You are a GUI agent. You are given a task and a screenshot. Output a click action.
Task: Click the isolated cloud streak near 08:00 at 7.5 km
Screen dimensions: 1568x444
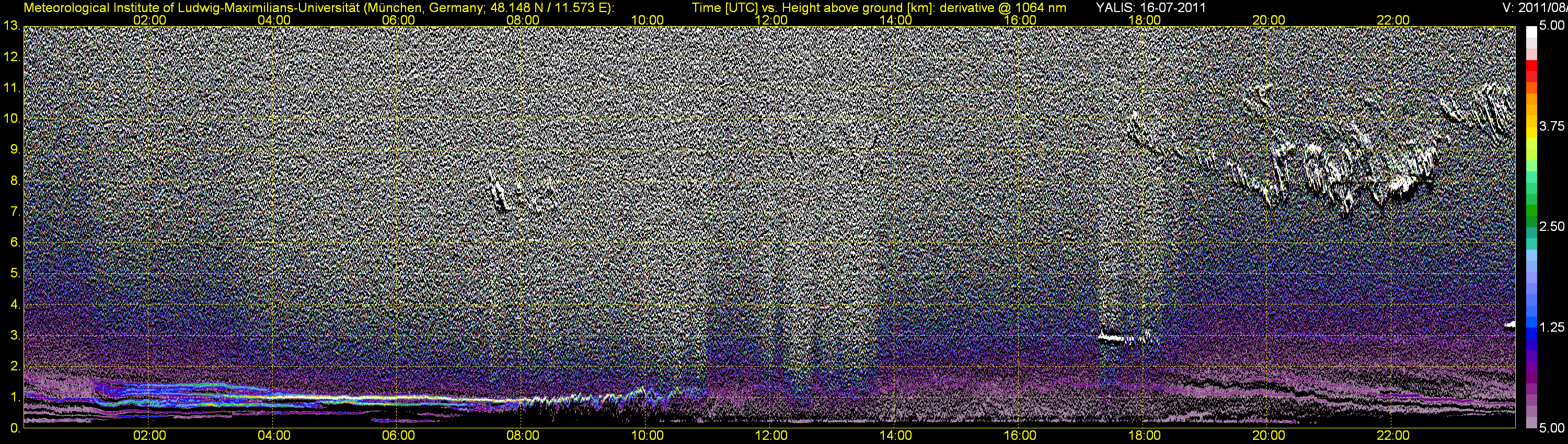click(501, 192)
